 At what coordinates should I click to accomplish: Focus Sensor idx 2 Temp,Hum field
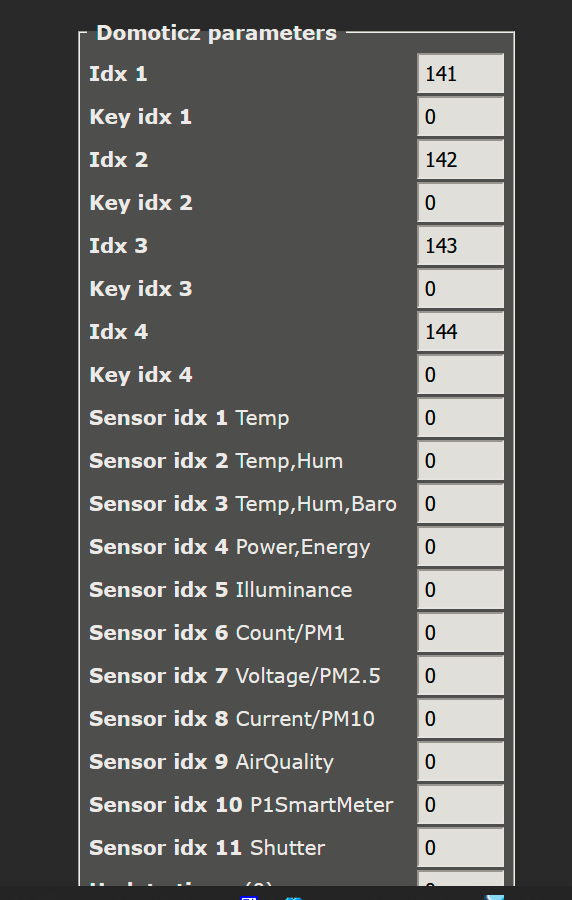[461, 461]
